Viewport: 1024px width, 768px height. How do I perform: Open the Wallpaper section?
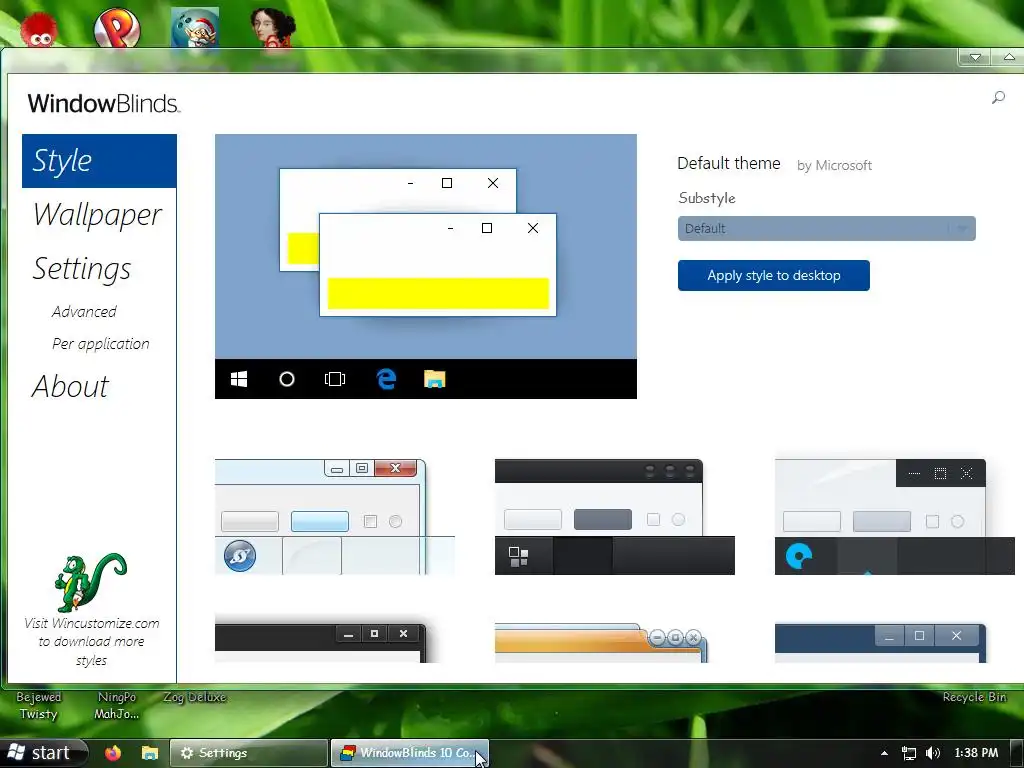click(x=97, y=215)
